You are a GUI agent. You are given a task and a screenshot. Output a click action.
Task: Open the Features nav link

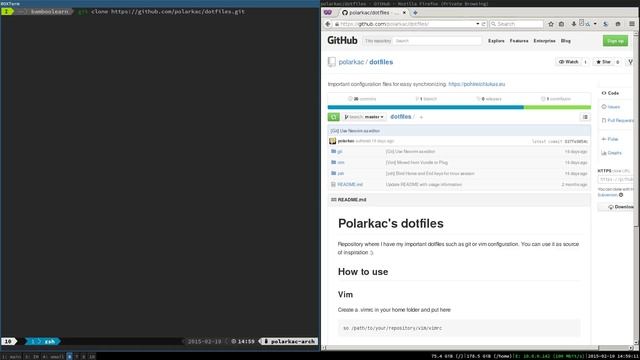[x=519, y=41]
